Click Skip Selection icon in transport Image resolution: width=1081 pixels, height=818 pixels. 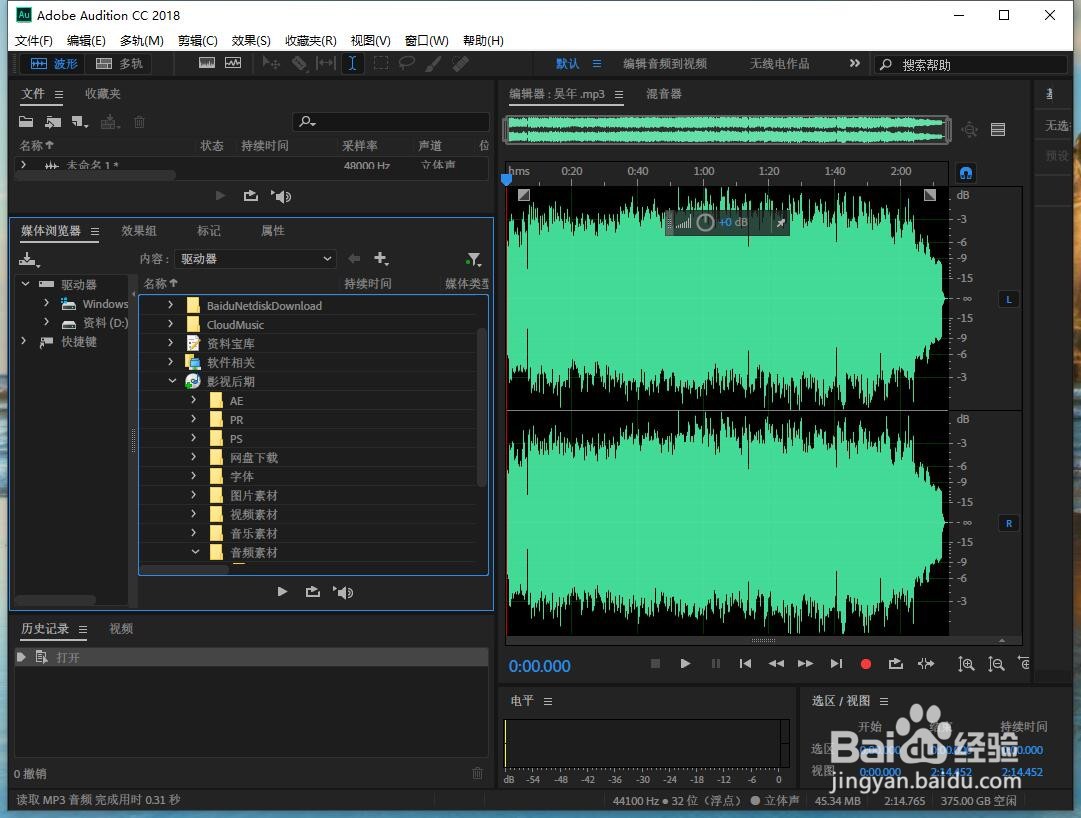tap(926, 664)
